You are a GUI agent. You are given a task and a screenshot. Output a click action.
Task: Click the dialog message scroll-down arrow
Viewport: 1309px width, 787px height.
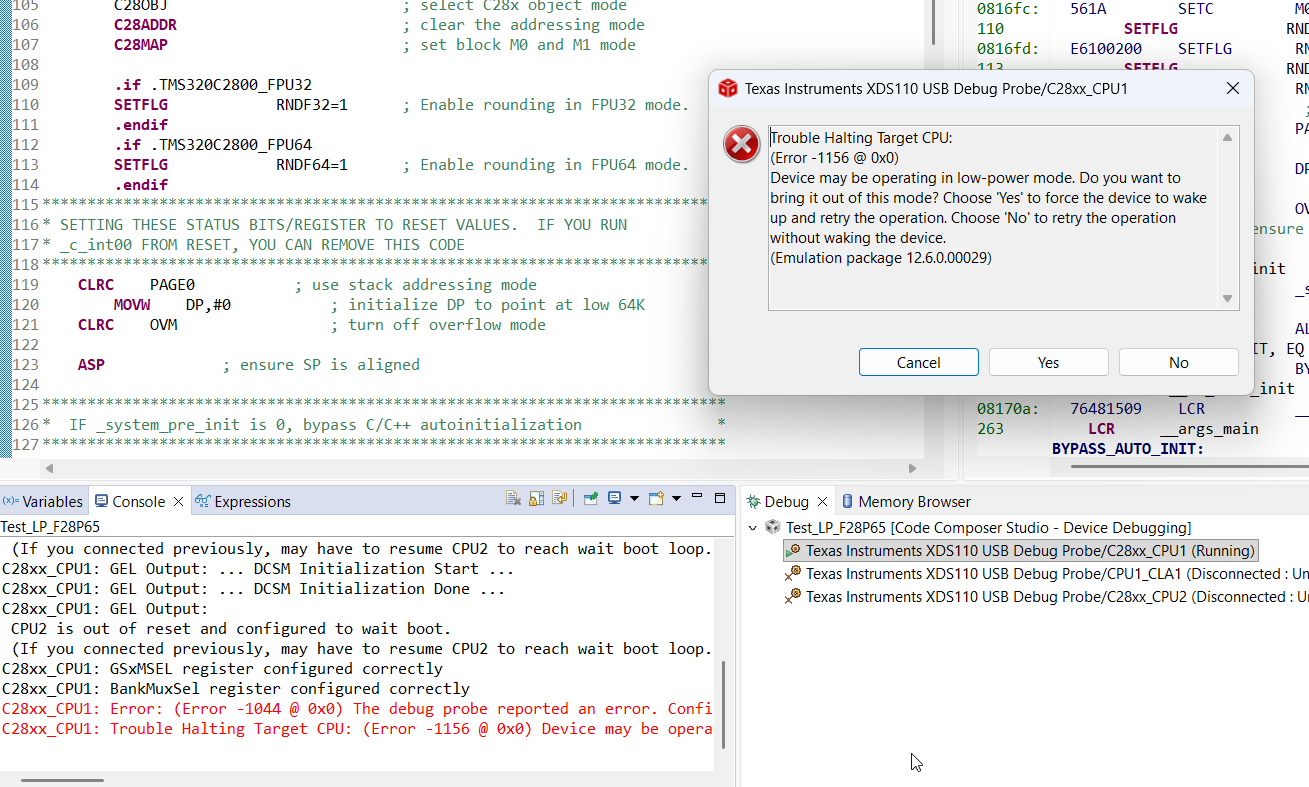click(1228, 298)
